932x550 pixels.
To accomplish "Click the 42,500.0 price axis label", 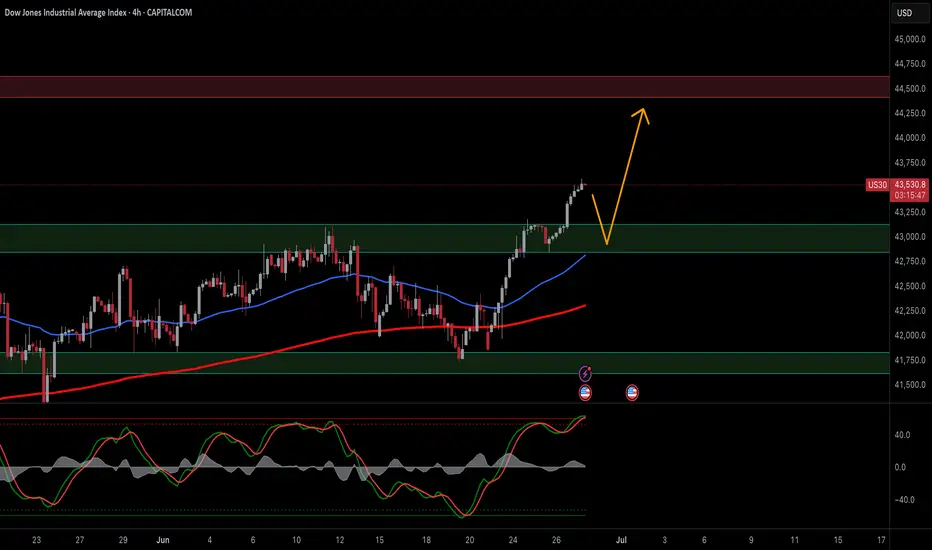I will pyautogui.click(x=910, y=286).
